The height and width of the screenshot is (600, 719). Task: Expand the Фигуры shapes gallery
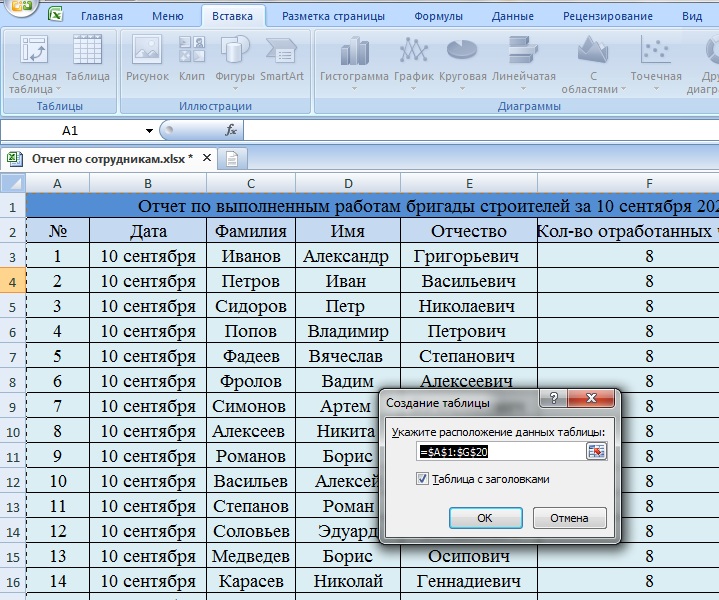coord(235,59)
